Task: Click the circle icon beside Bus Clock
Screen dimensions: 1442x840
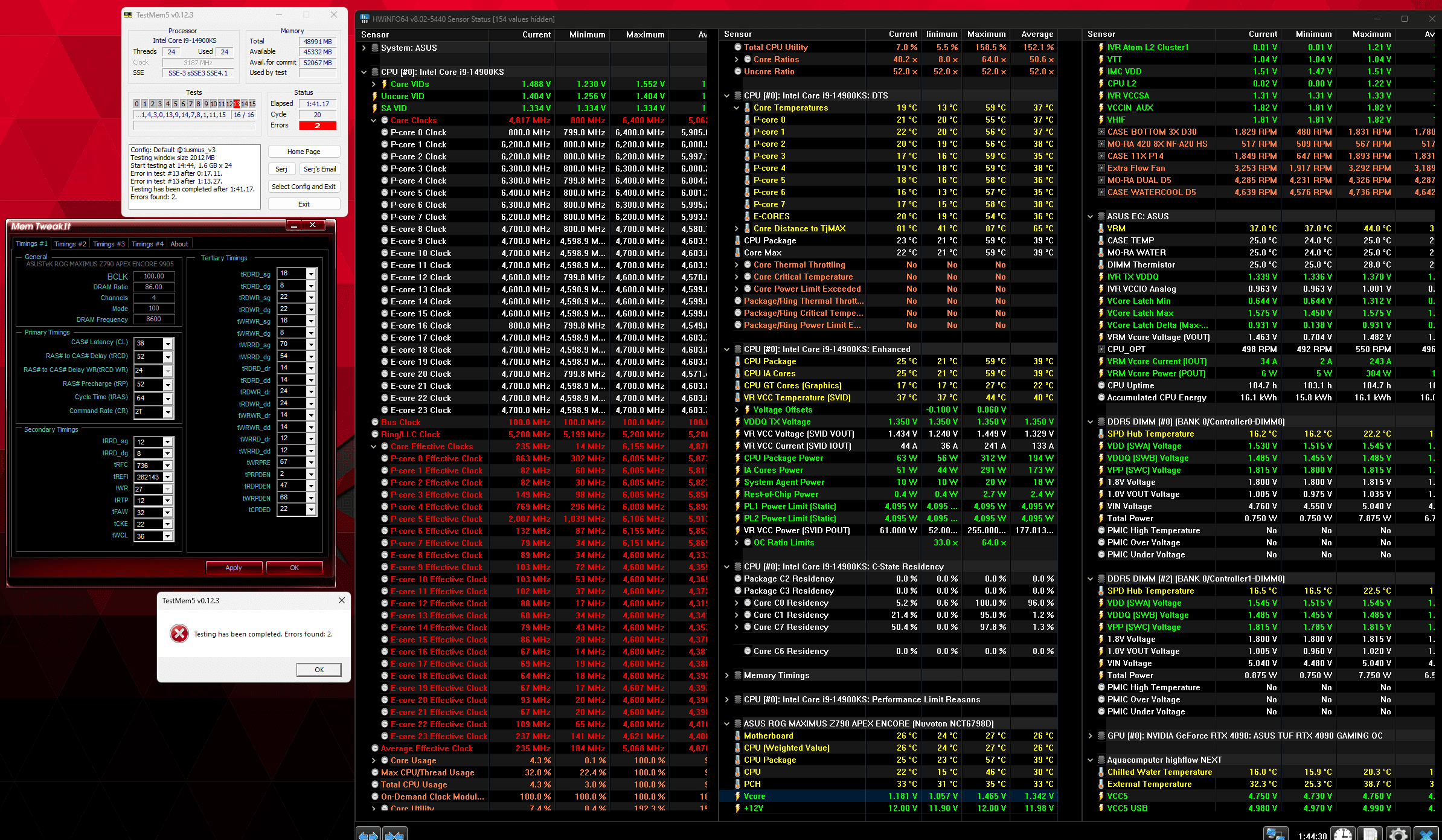Action: 374,422
